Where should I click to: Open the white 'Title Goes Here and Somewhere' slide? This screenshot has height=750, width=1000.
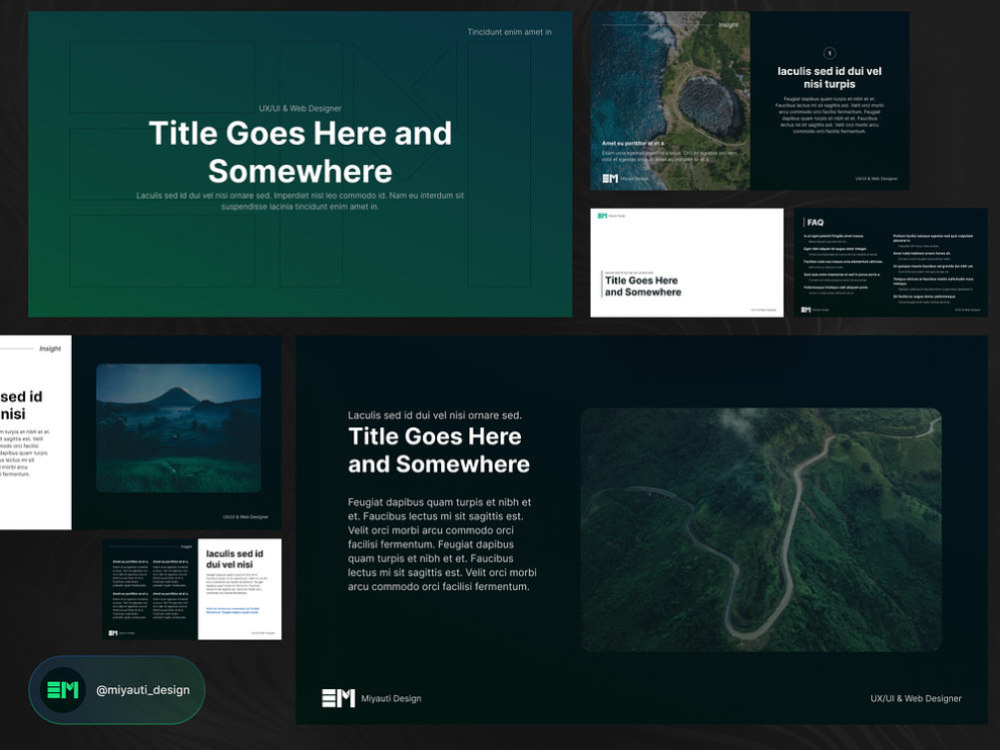click(687, 263)
